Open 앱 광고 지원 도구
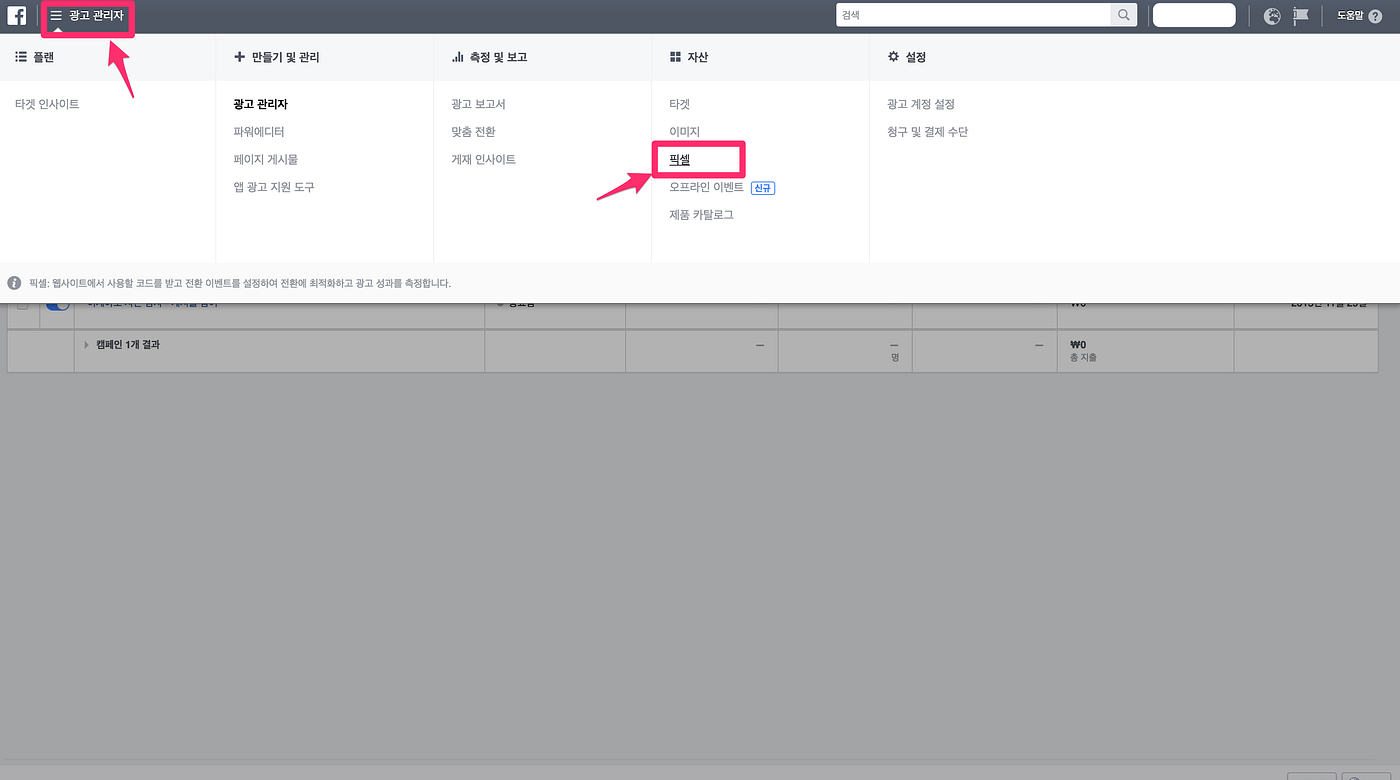The width and height of the screenshot is (1400, 780). click(x=274, y=187)
